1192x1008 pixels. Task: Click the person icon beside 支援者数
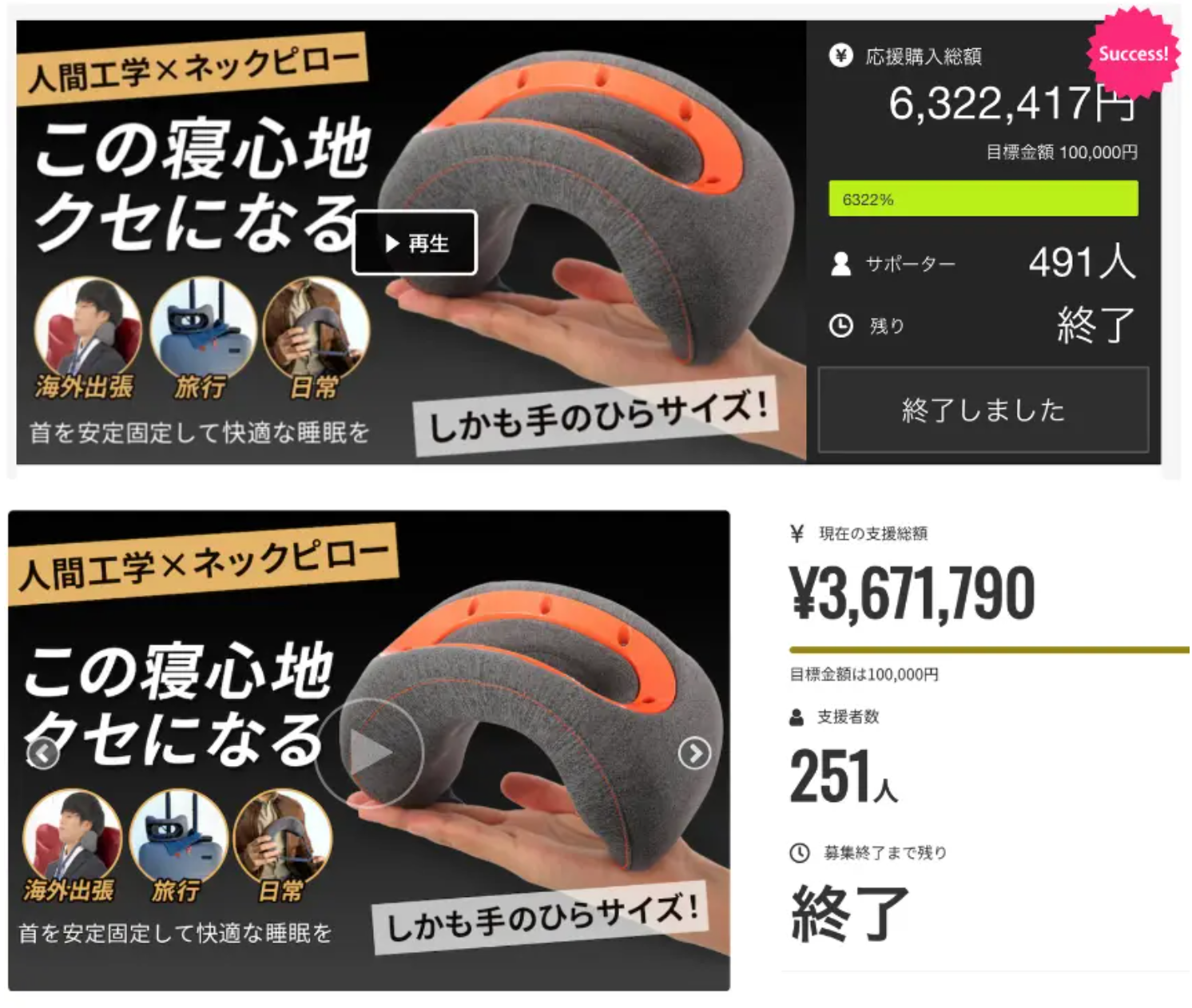point(797,717)
